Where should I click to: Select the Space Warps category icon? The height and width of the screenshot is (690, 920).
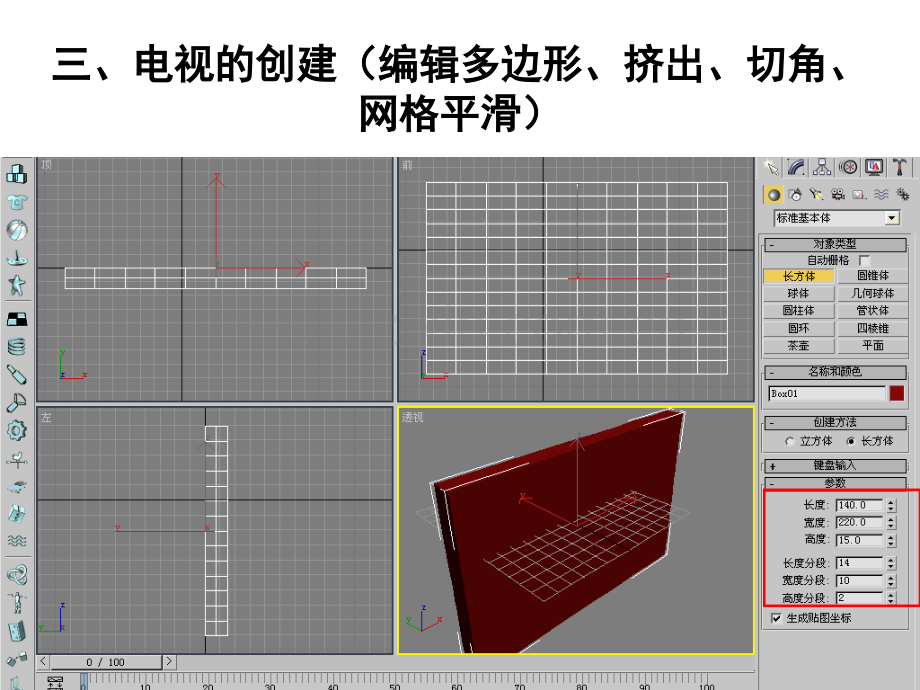coord(880,196)
